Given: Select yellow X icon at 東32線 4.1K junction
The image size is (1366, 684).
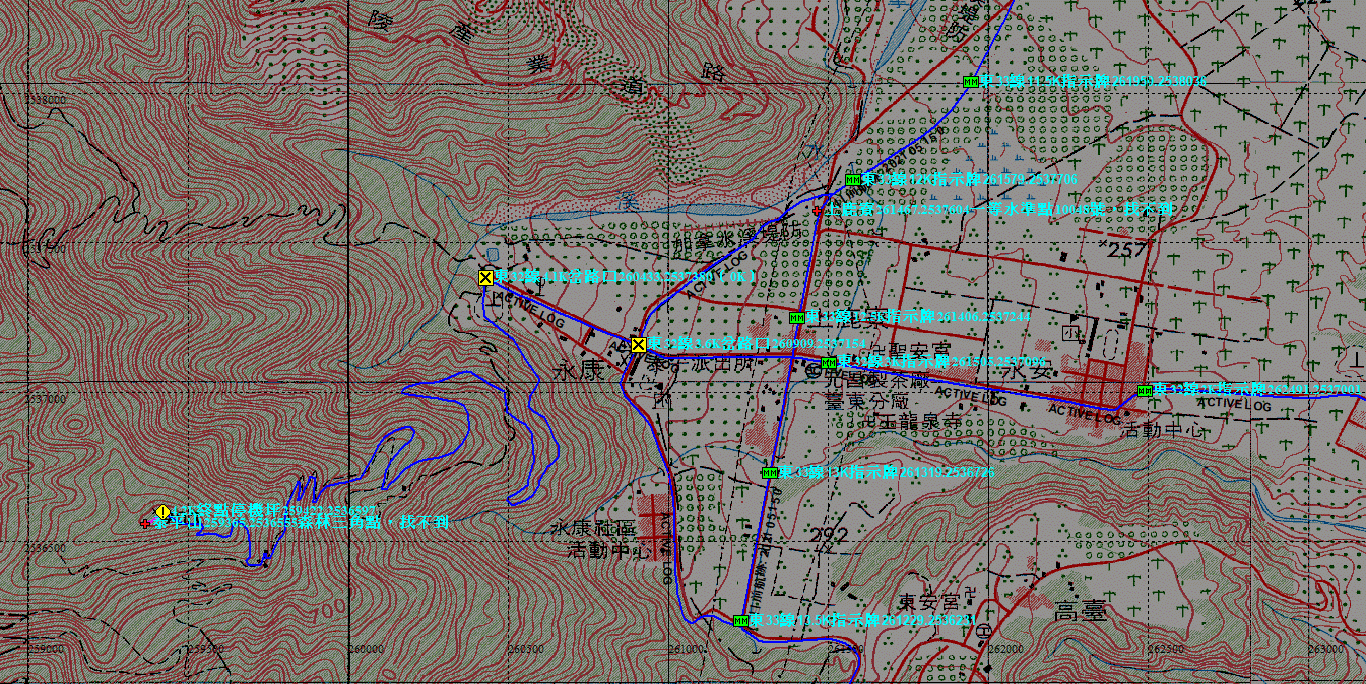Looking at the screenshot, I should tap(486, 277).
